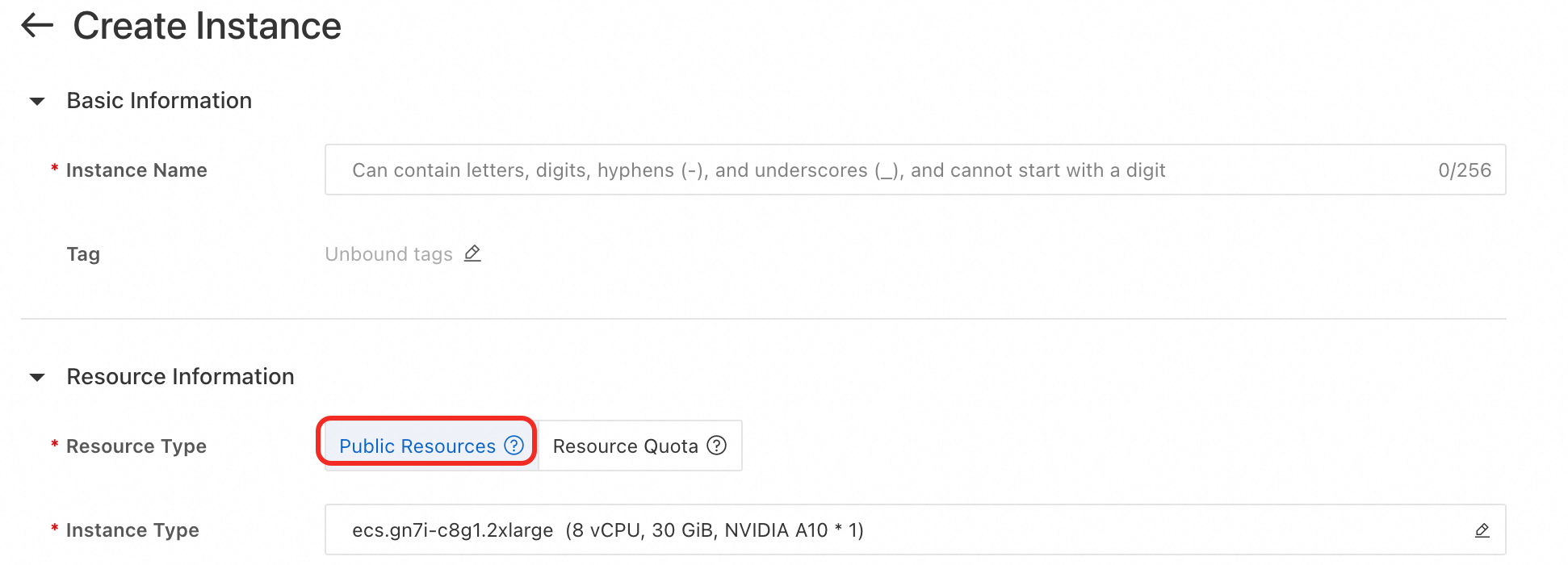Open the Resource Quota help tooltip icon
The image size is (1568, 565).
717,446
